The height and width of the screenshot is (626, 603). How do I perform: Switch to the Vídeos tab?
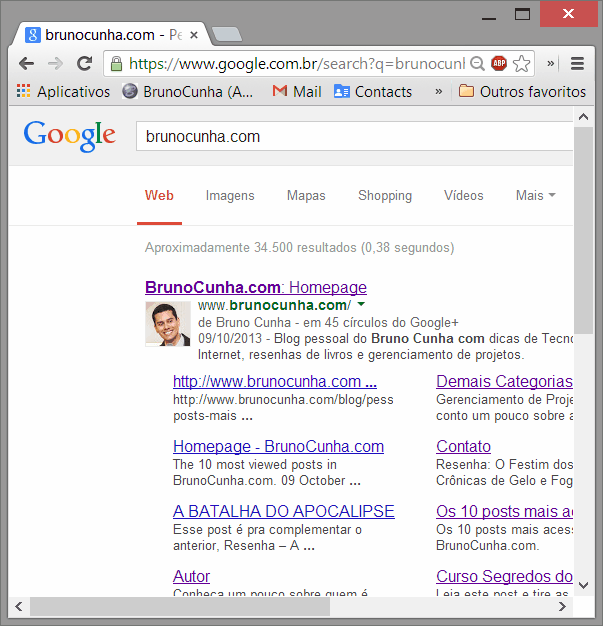[463, 196]
